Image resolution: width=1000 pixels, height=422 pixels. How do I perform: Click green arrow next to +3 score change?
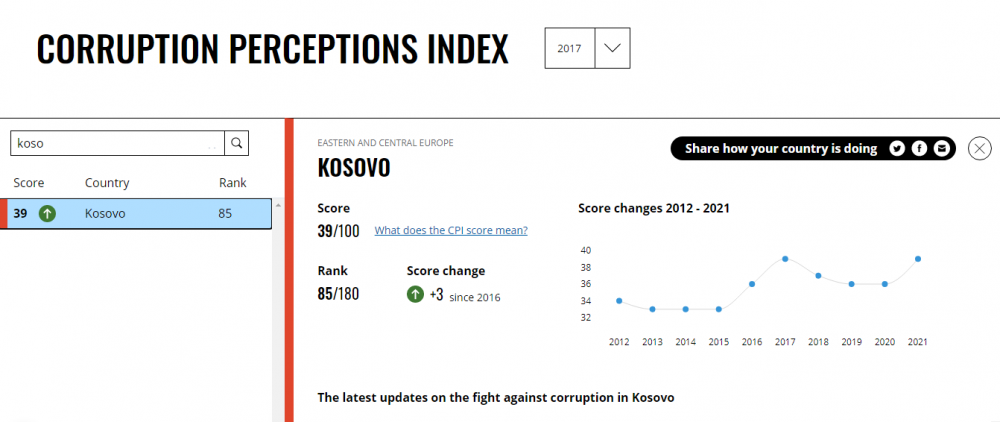click(x=415, y=294)
